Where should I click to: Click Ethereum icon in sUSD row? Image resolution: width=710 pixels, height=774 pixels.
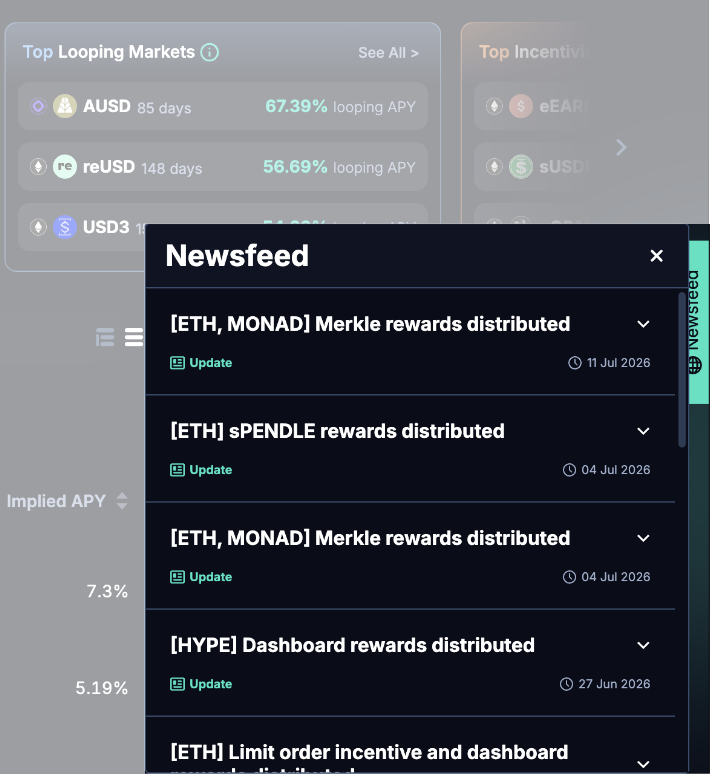(x=494, y=167)
